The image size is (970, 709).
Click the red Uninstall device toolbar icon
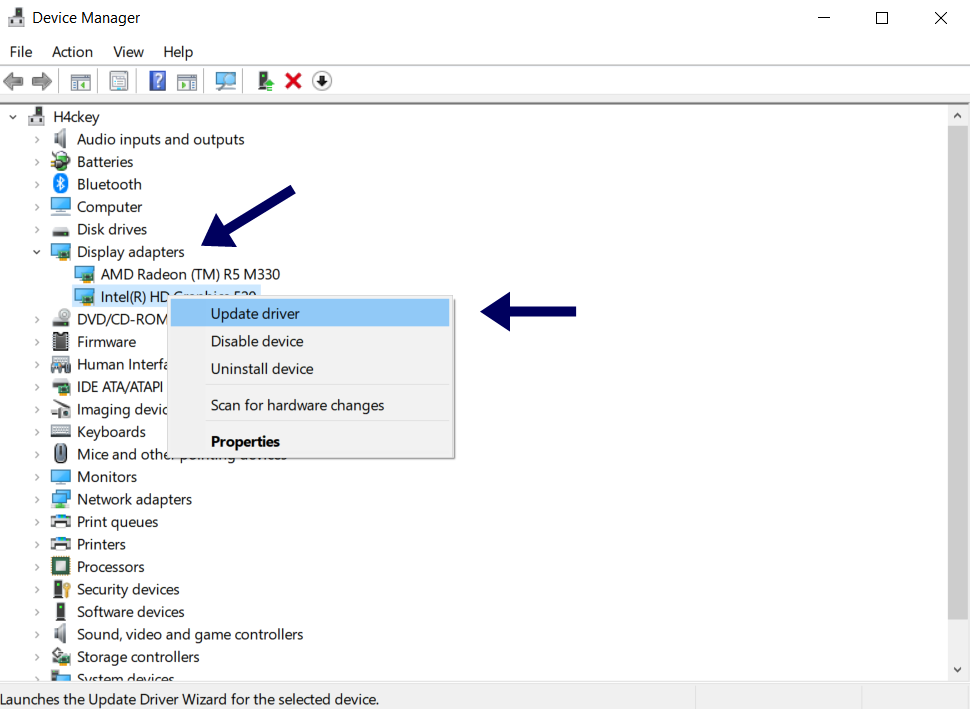[292, 81]
